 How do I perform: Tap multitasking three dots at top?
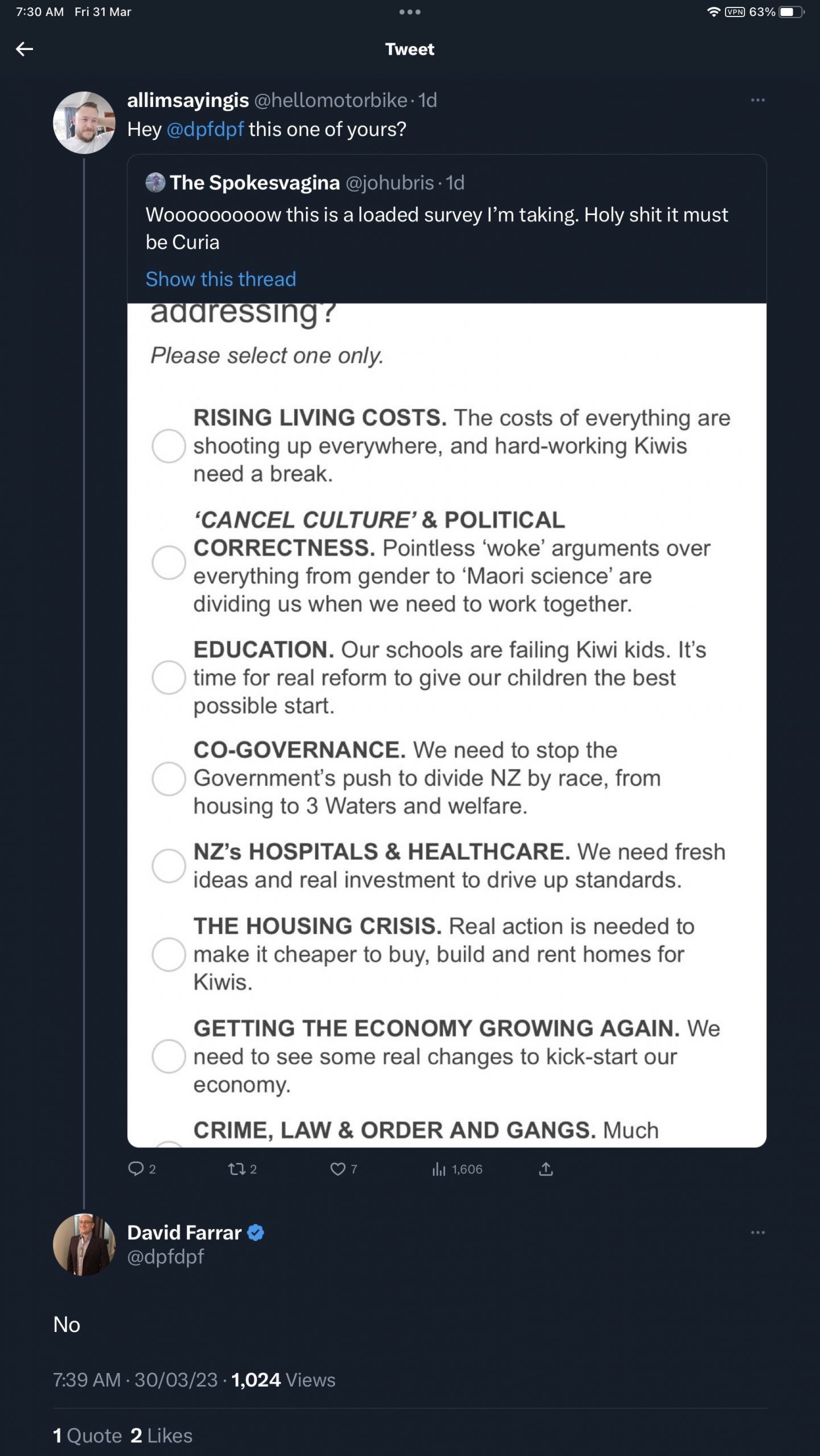tap(409, 12)
